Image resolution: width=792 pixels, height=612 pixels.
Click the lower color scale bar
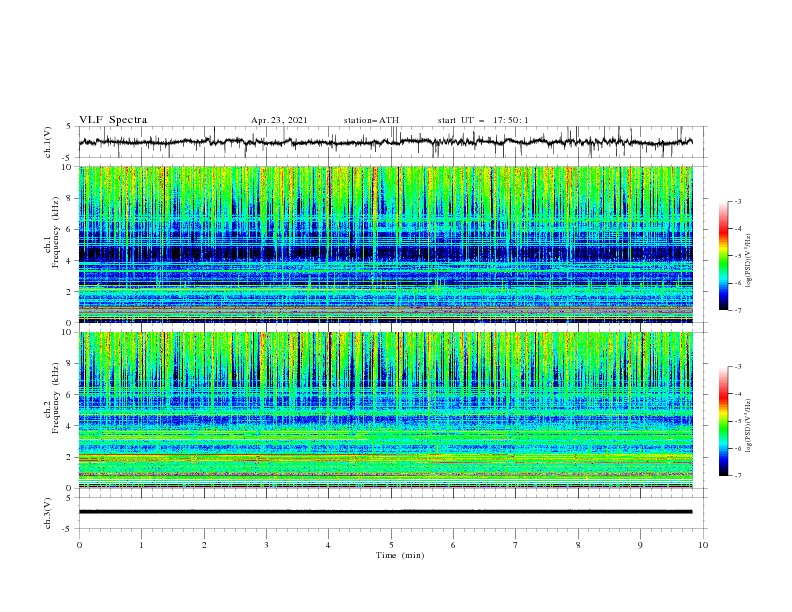723,421
